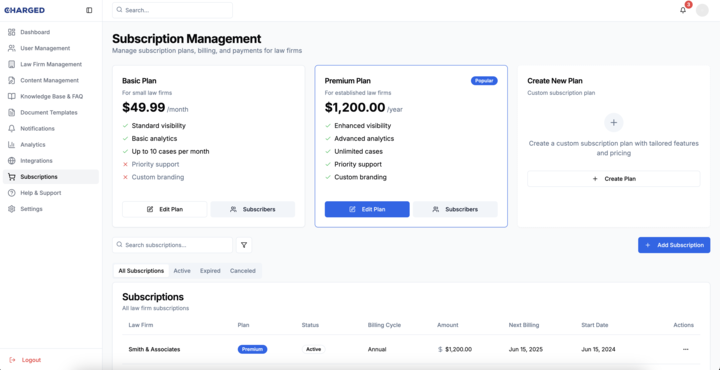Click the Settings gear icon
720x370 pixels.
point(11,209)
